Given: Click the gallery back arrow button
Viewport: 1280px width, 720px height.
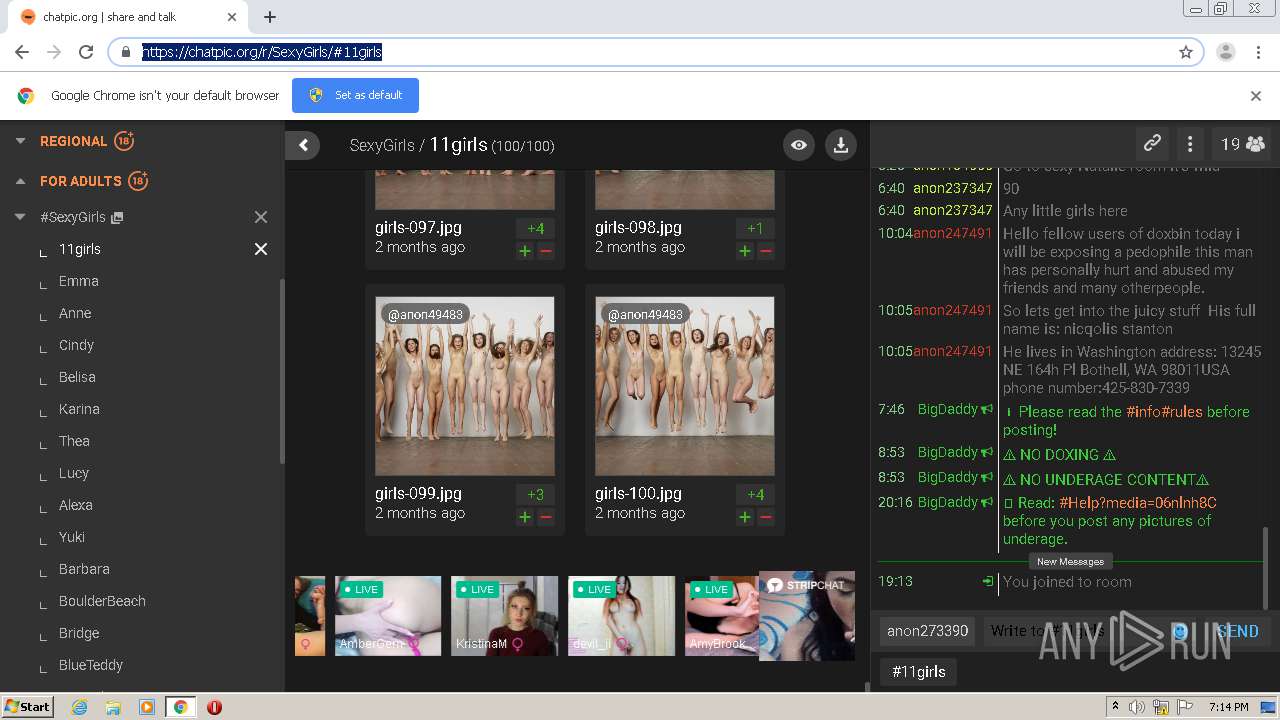Looking at the screenshot, I should point(303,145).
